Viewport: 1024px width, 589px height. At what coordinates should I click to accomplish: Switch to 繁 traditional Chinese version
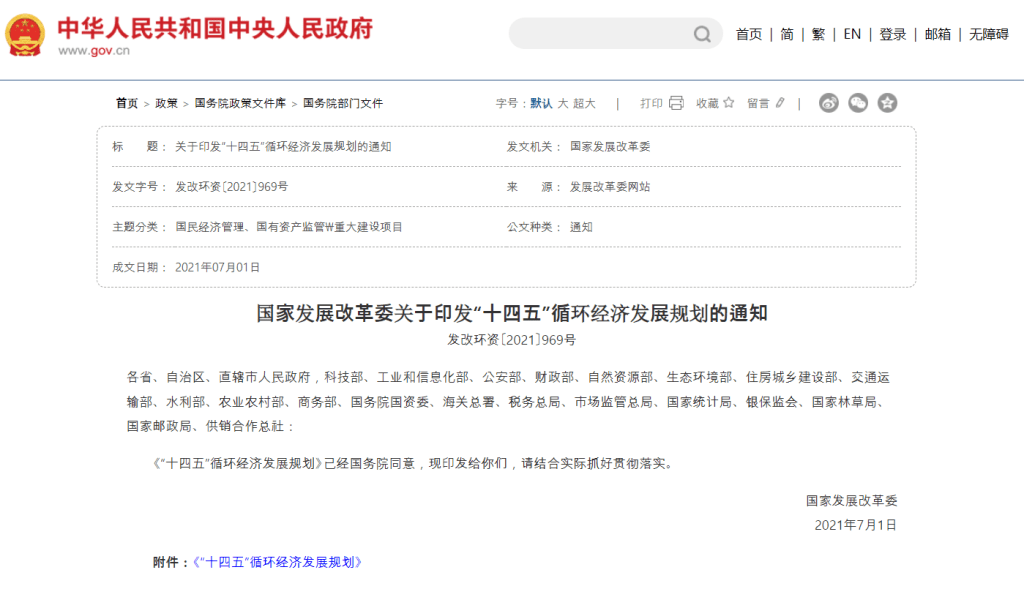click(x=818, y=34)
